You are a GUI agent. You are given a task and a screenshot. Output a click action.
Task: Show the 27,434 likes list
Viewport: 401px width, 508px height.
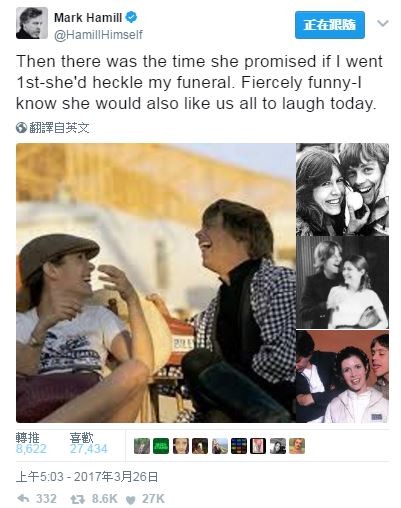[x=88, y=444]
